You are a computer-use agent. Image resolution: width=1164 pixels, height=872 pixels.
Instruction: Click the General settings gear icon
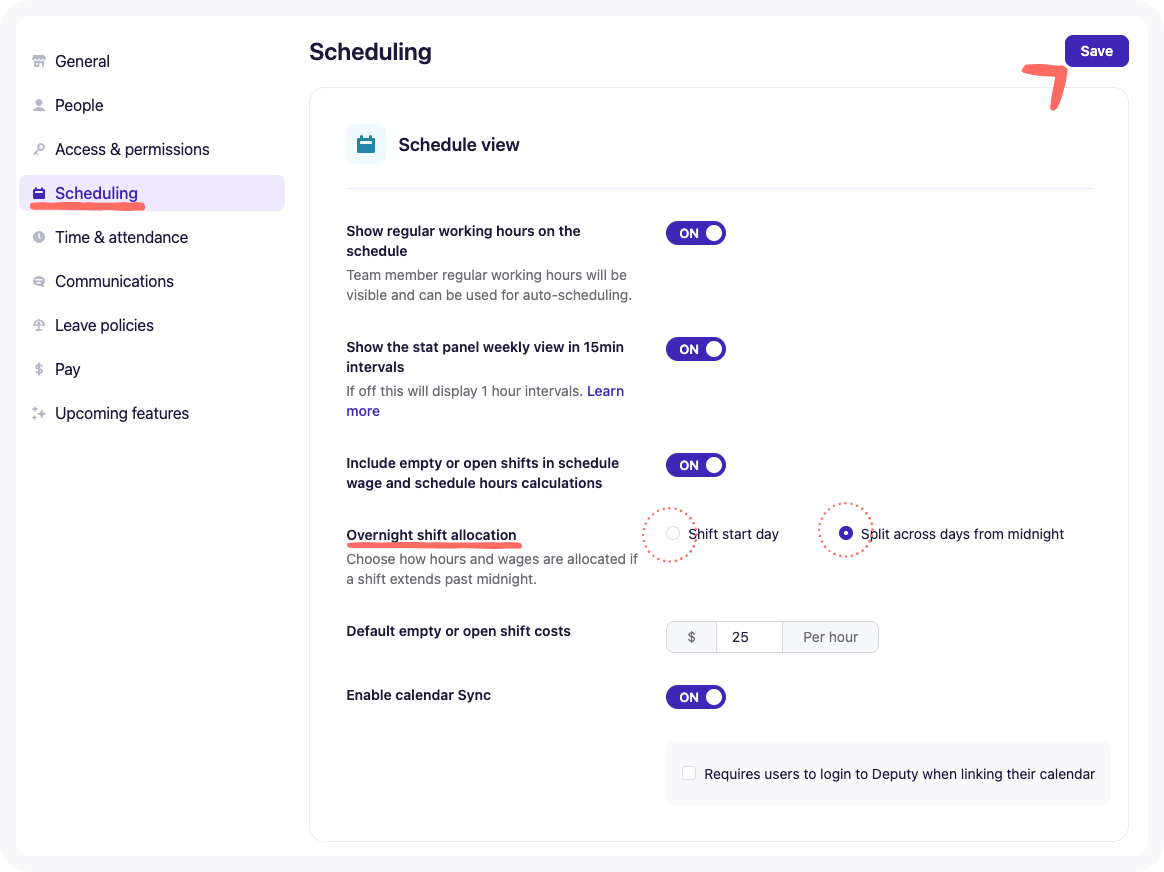click(38, 61)
